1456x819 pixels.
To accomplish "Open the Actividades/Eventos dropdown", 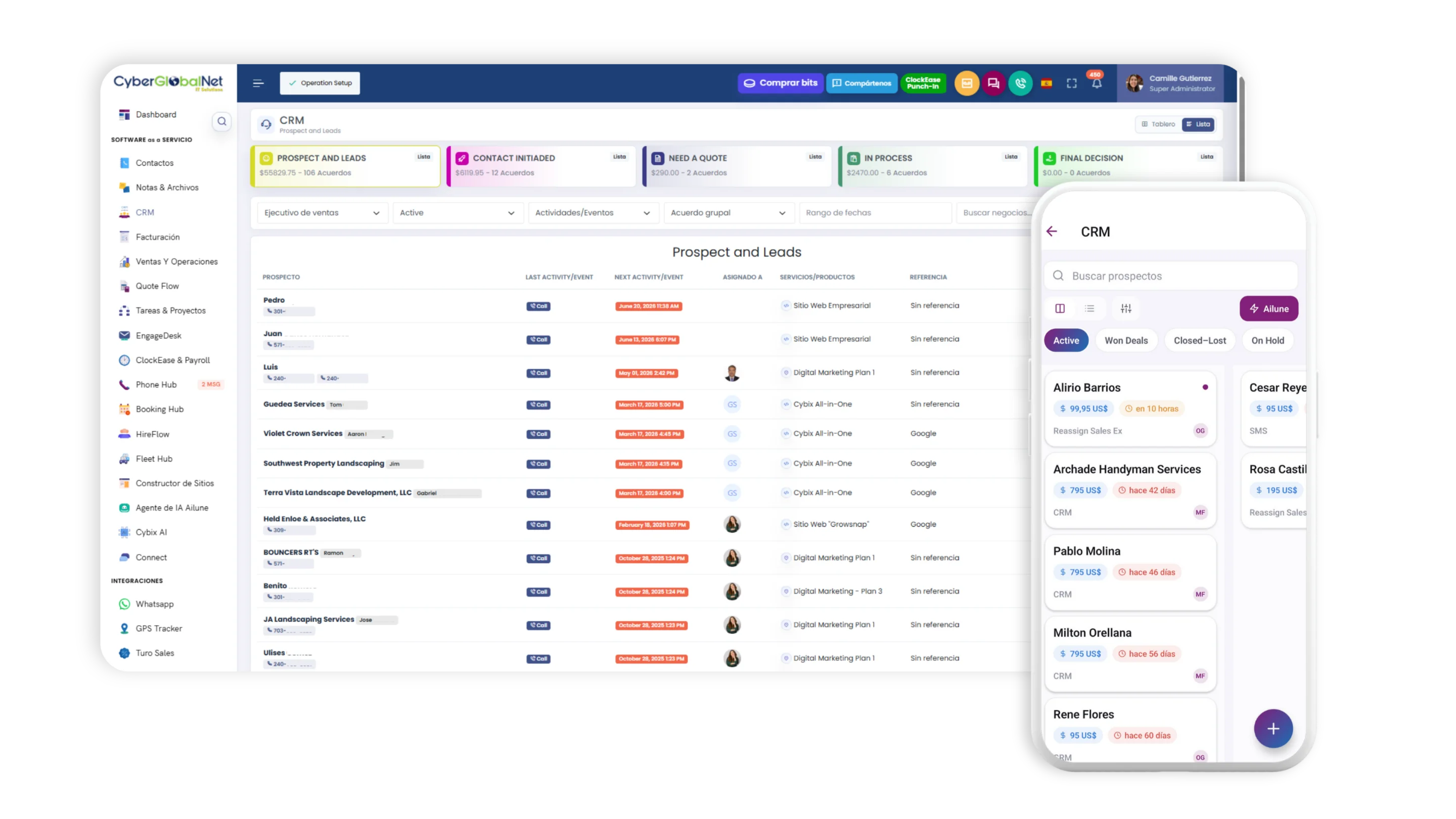I will tap(593, 212).
